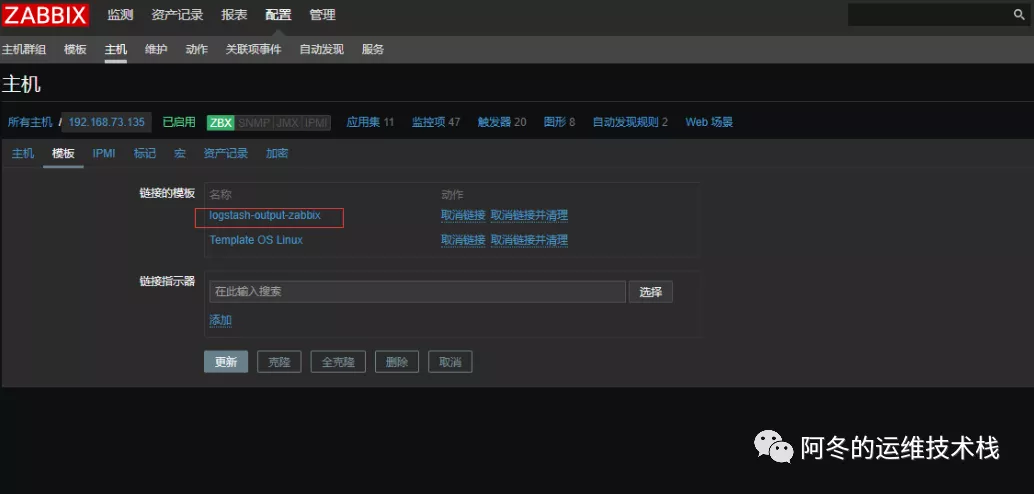
Task: Click the 克隆 button
Action: click(x=279, y=362)
